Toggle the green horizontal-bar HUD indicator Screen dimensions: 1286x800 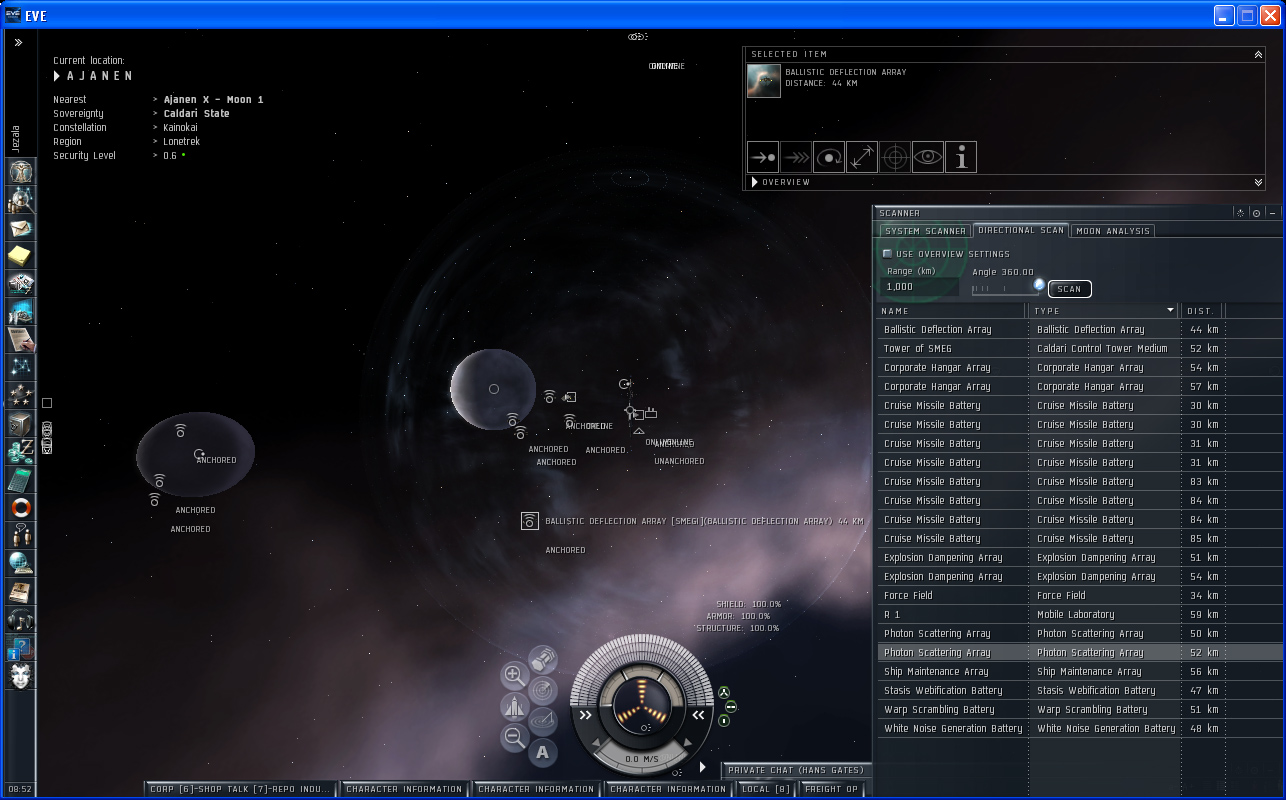click(x=731, y=707)
